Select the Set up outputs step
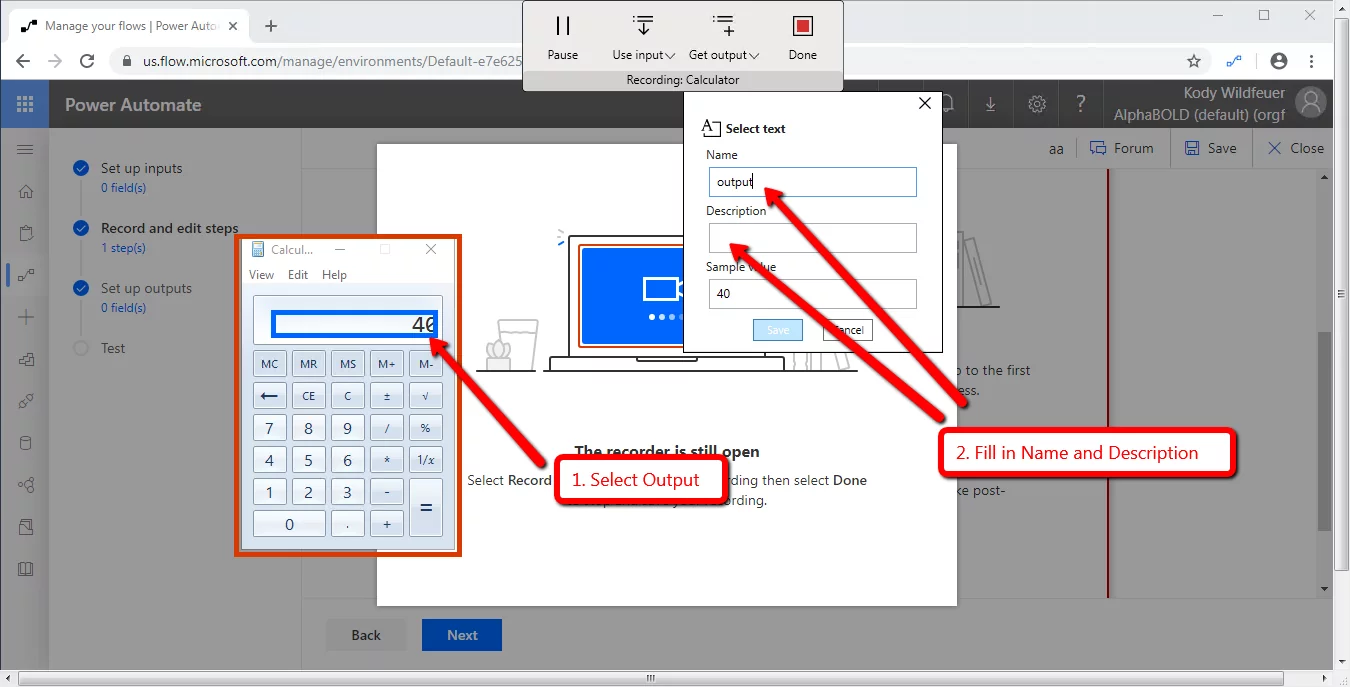The image size is (1350, 687). (146, 288)
